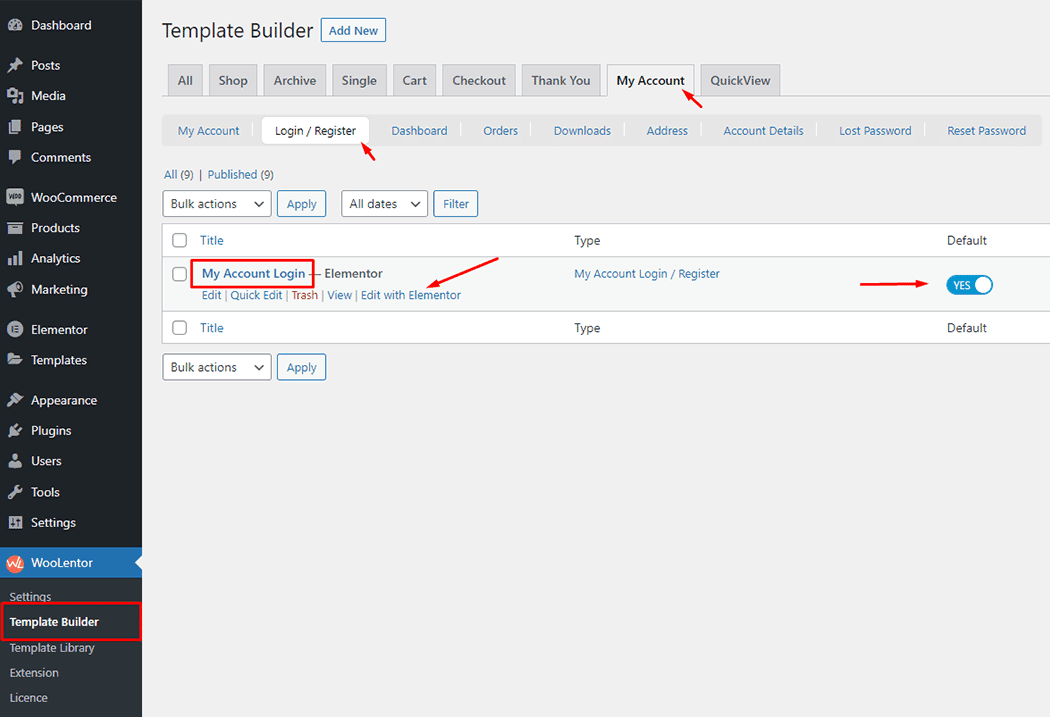
Task: Click the Add New button
Action: coord(353,31)
